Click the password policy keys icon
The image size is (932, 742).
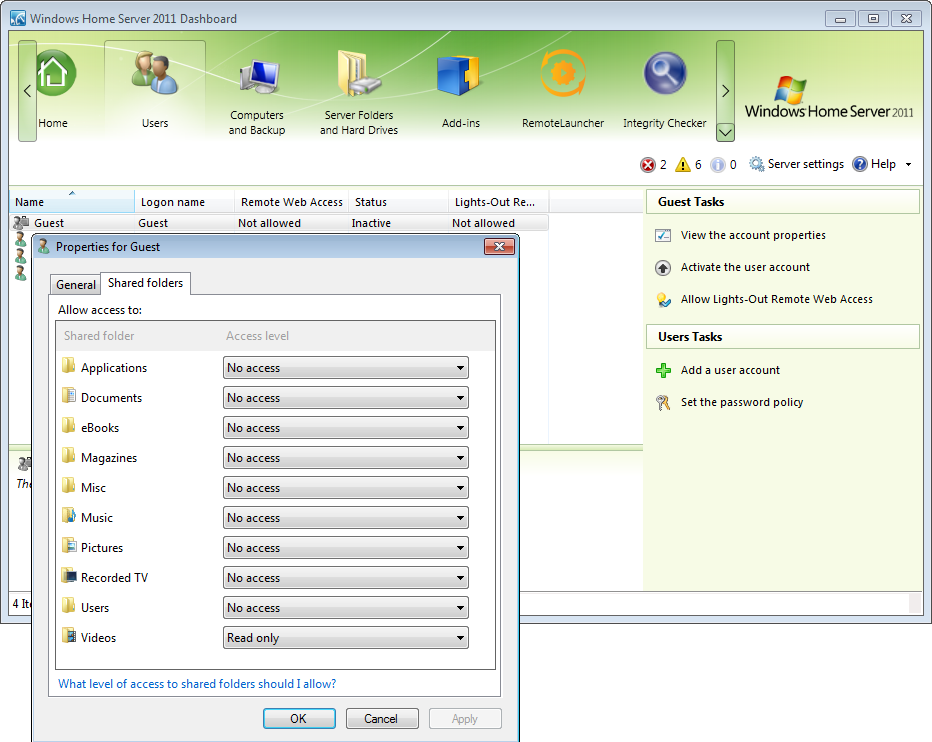tap(663, 403)
